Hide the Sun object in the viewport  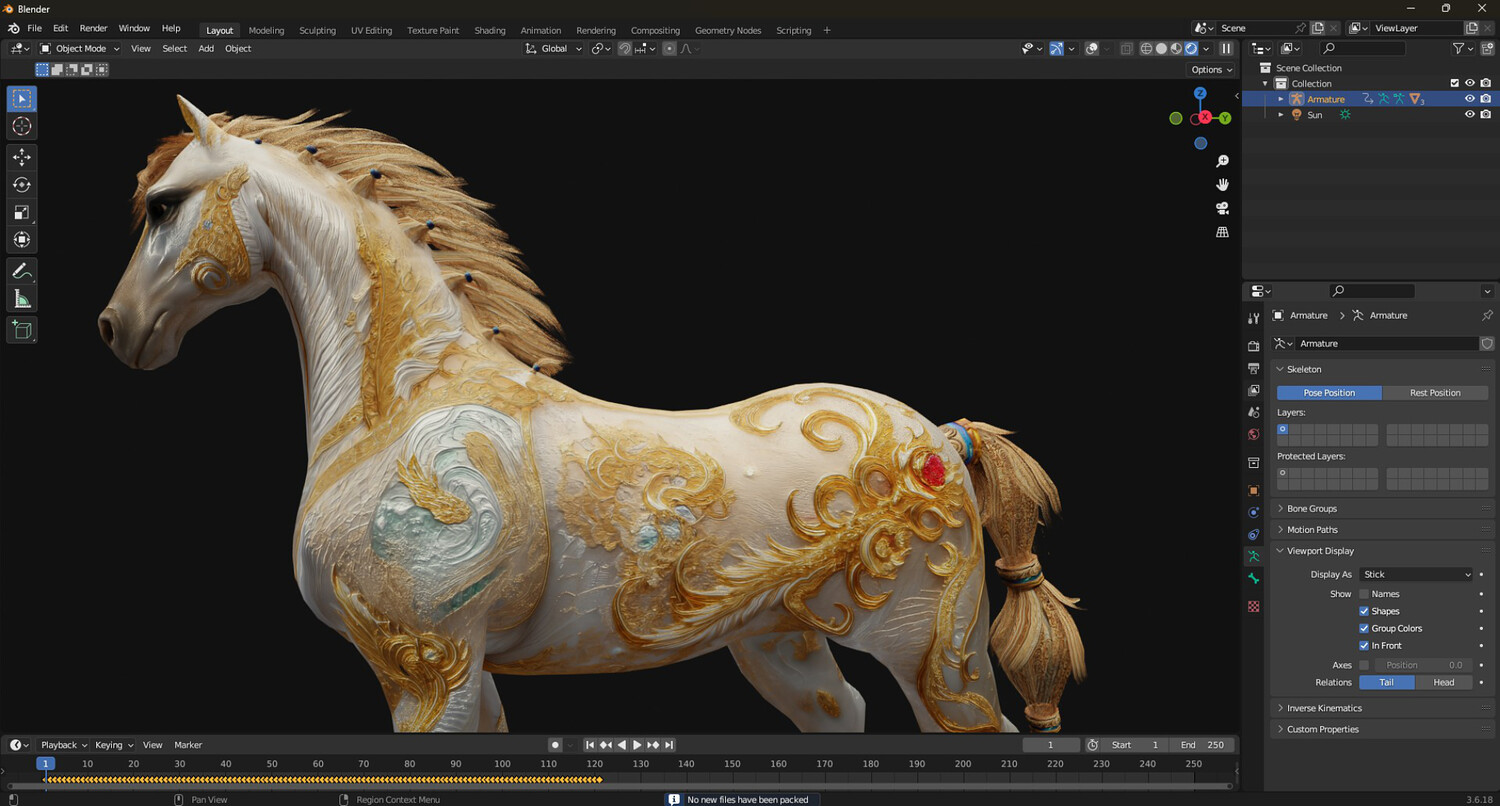1470,115
